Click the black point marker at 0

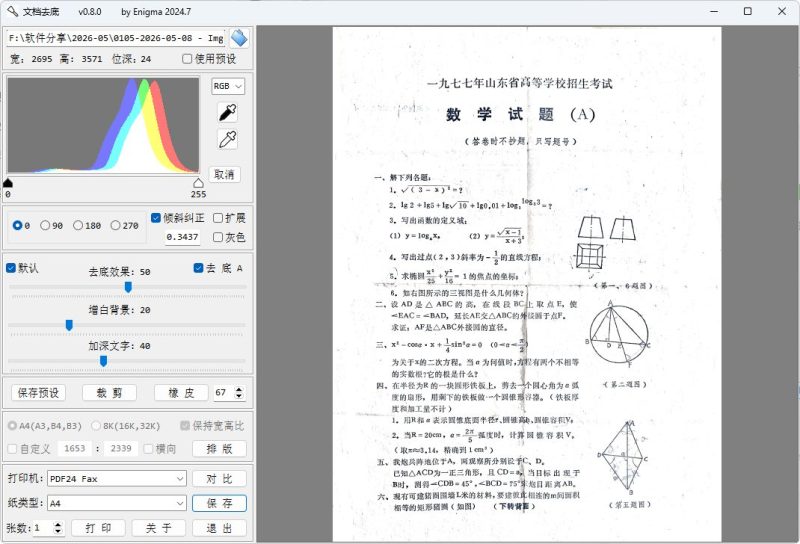[x=8, y=183]
